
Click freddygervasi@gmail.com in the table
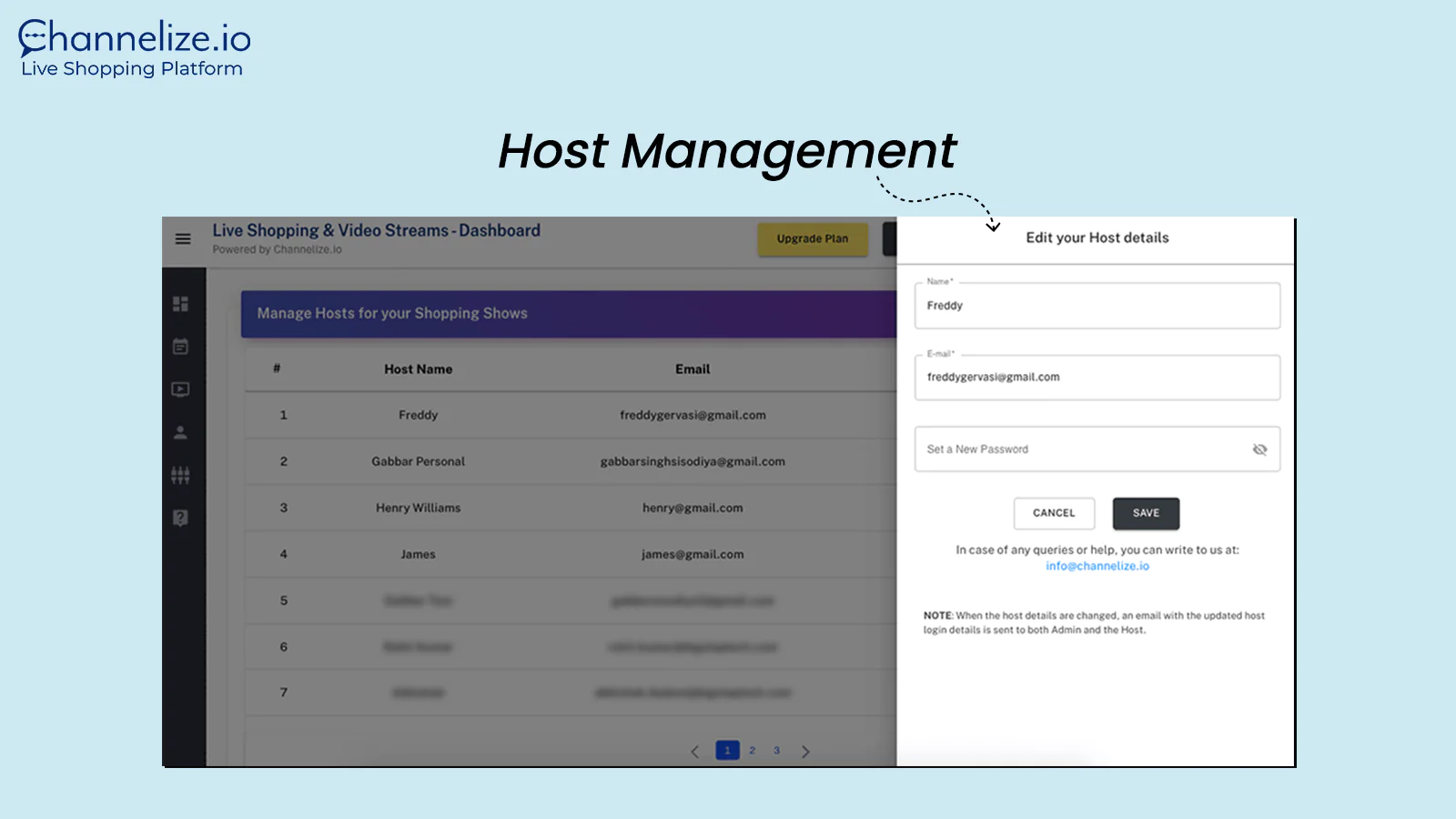(x=693, y=415)
